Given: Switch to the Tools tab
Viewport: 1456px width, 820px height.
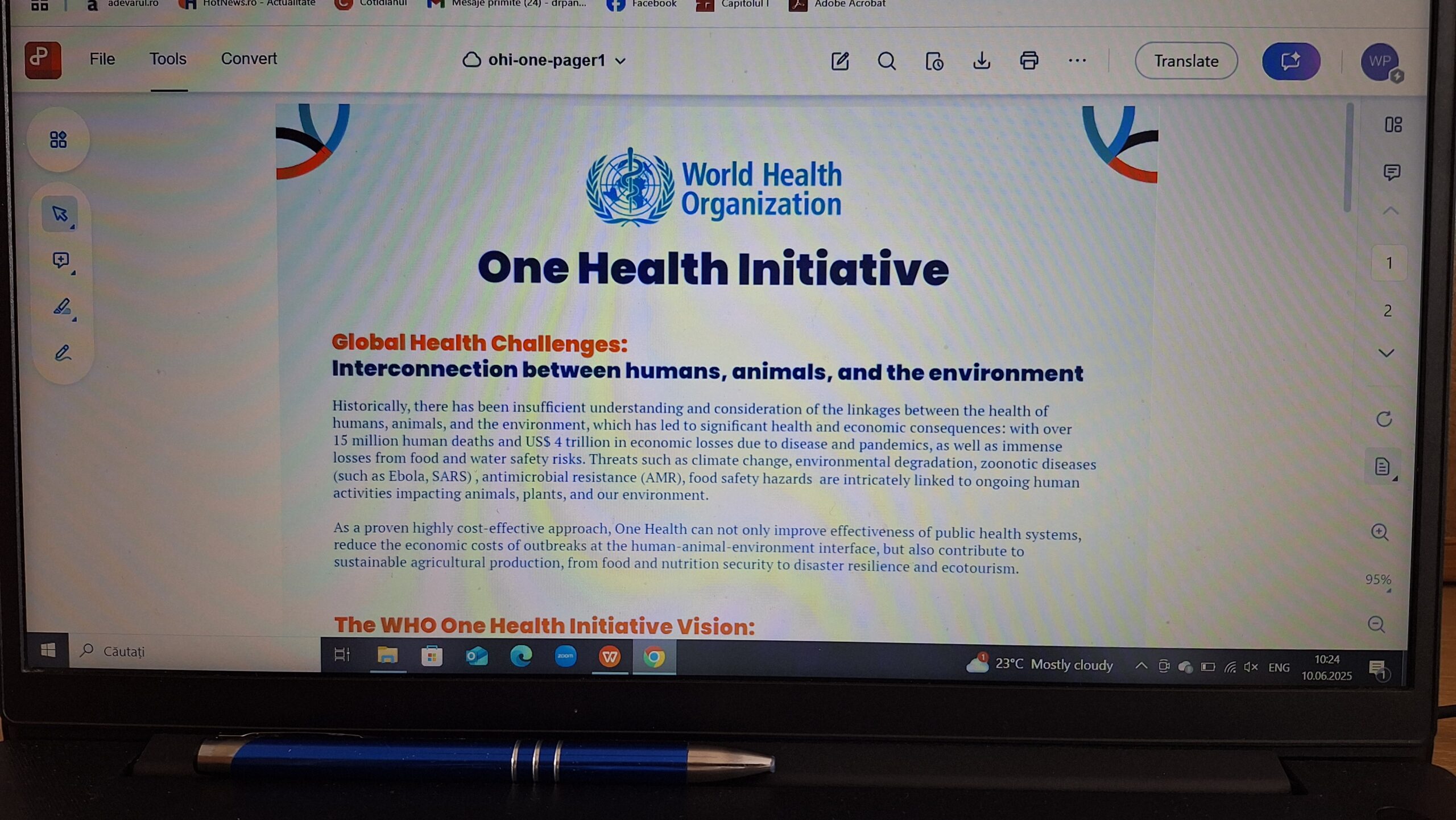Looking at the screenshot, I should click(168, 59).
